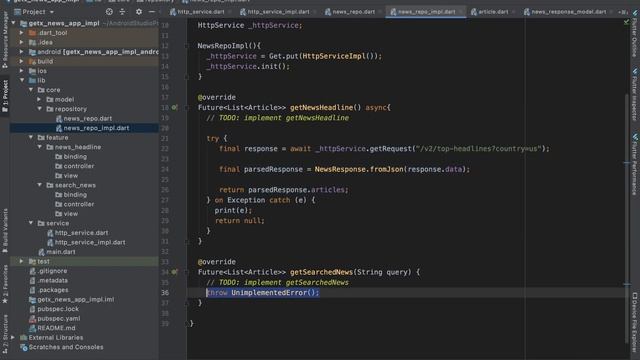Switch to http_service_impl.dart tab

275,12
